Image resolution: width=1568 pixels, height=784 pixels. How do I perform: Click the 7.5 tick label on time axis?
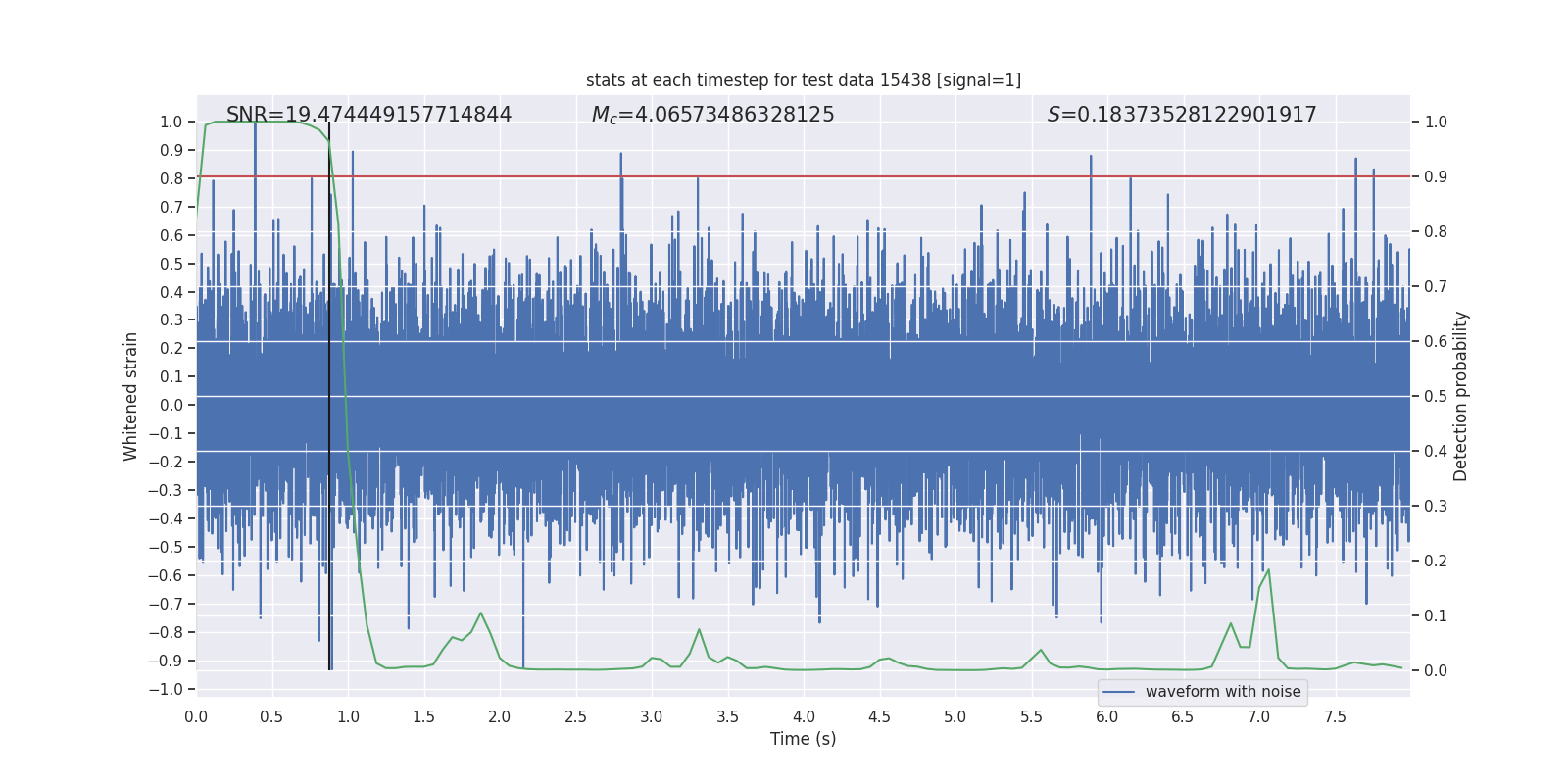(x=1335, y=717)
